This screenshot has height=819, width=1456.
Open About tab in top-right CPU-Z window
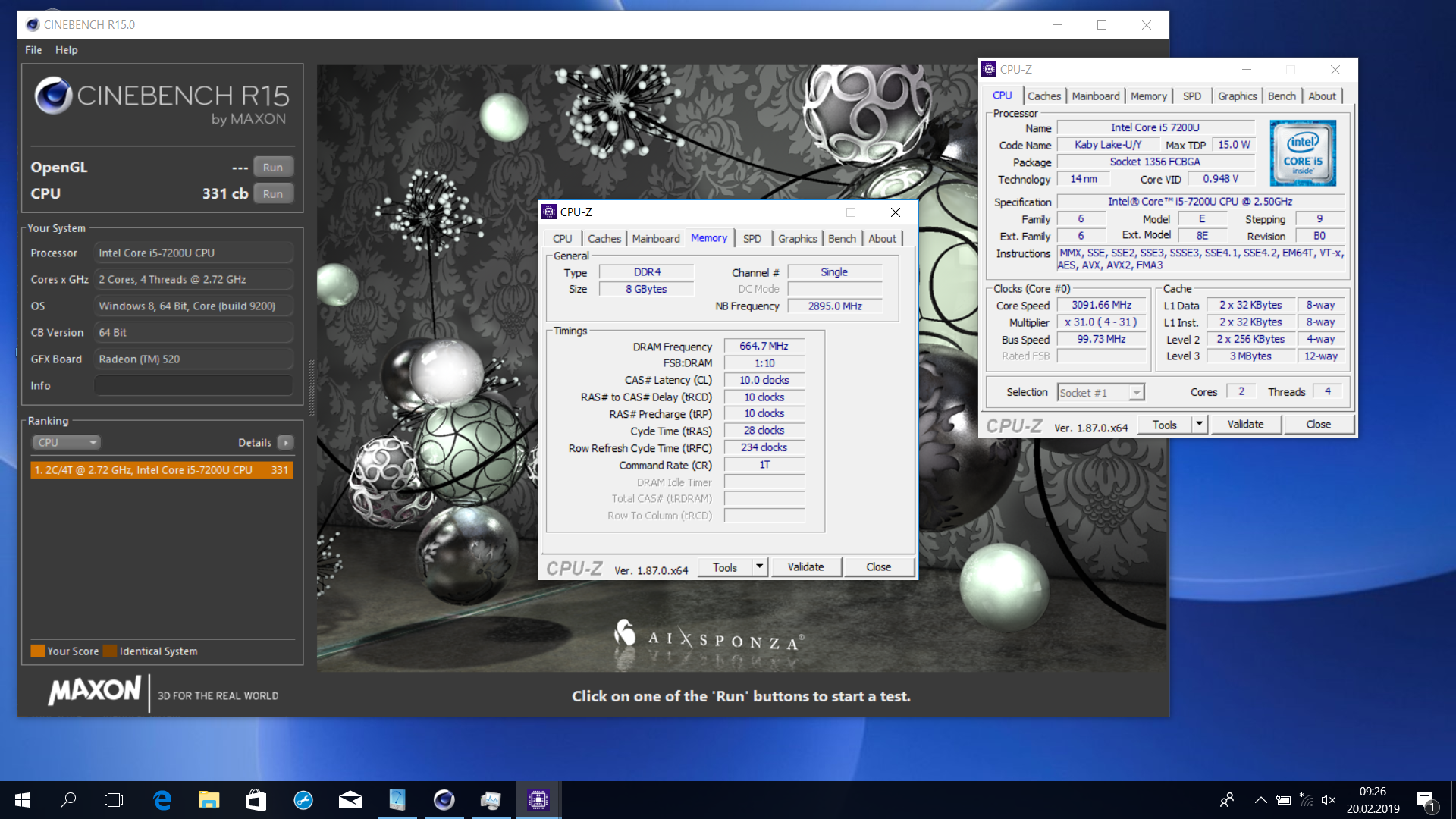tap(1323, 96)
